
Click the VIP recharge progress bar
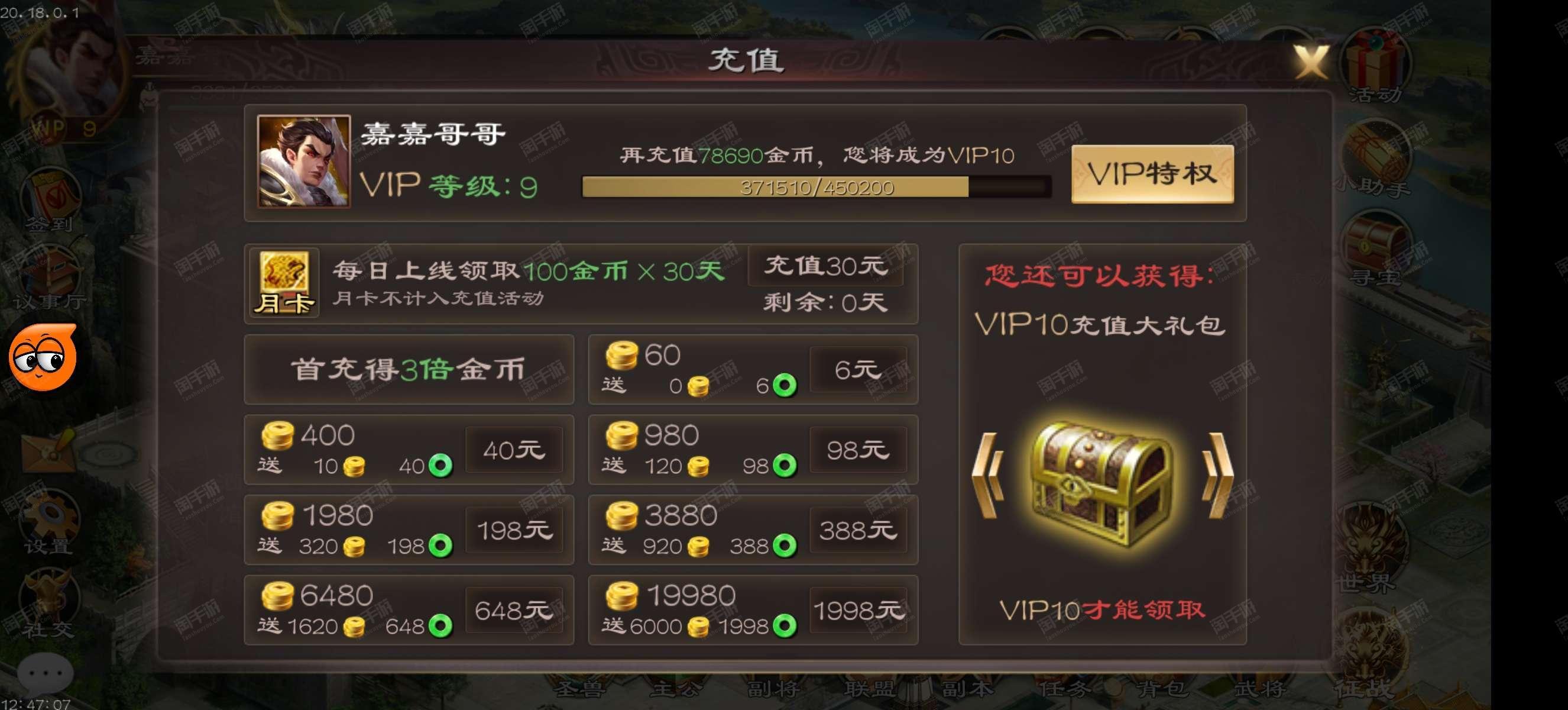point(817,187)
